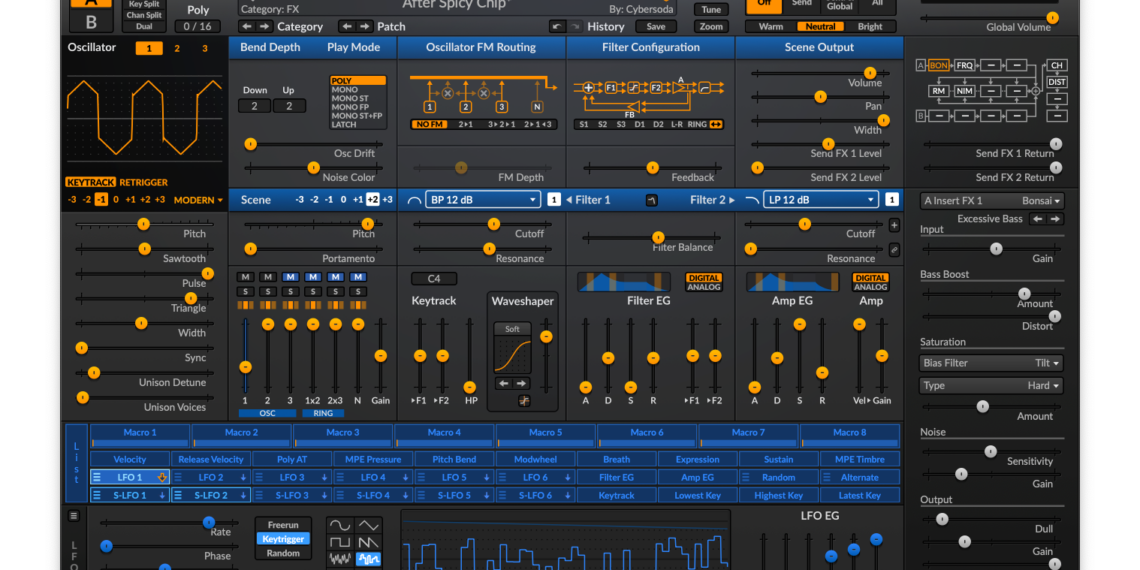Open the Saturation Type Hard dropdown
The width and height of the screenshot is (1140, 570).
pos(991,386)
